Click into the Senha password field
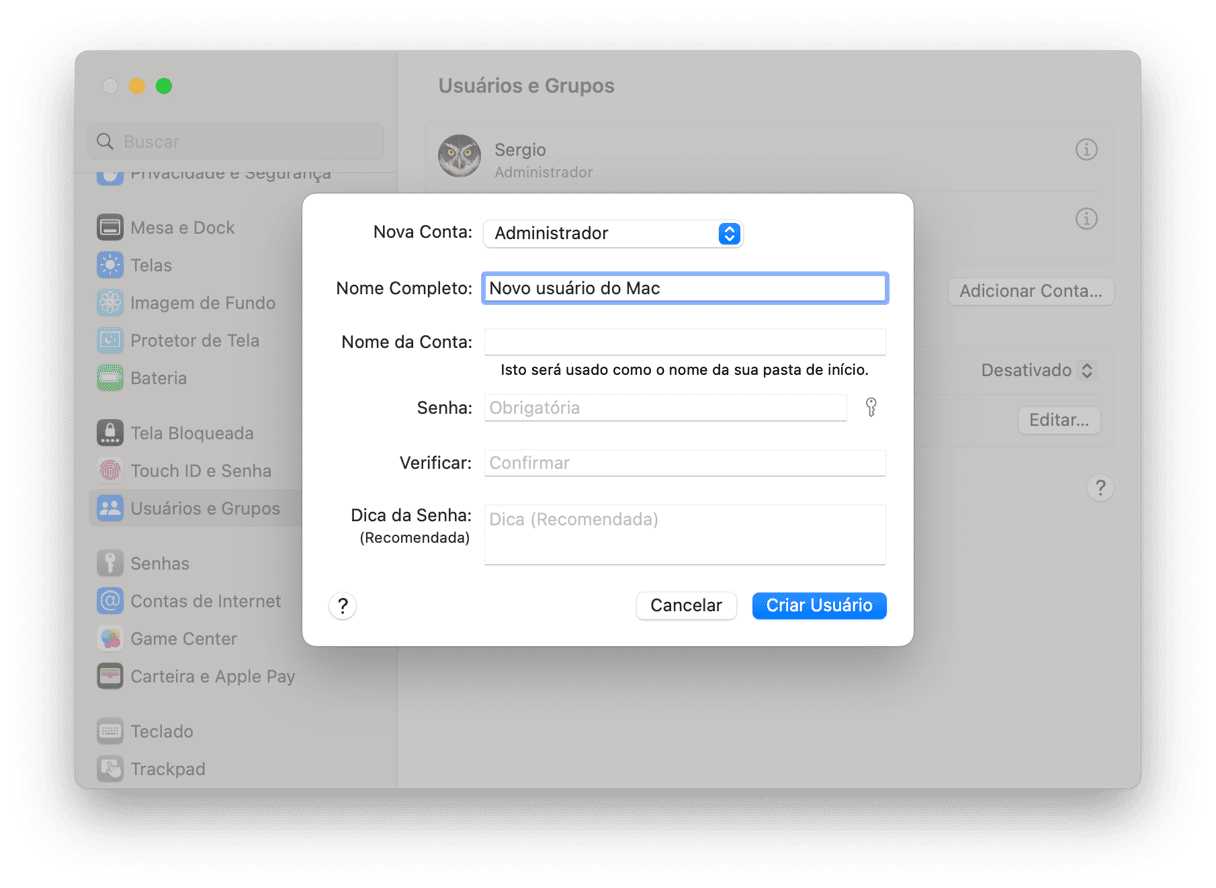The image size is (1216, 888). 665,408
